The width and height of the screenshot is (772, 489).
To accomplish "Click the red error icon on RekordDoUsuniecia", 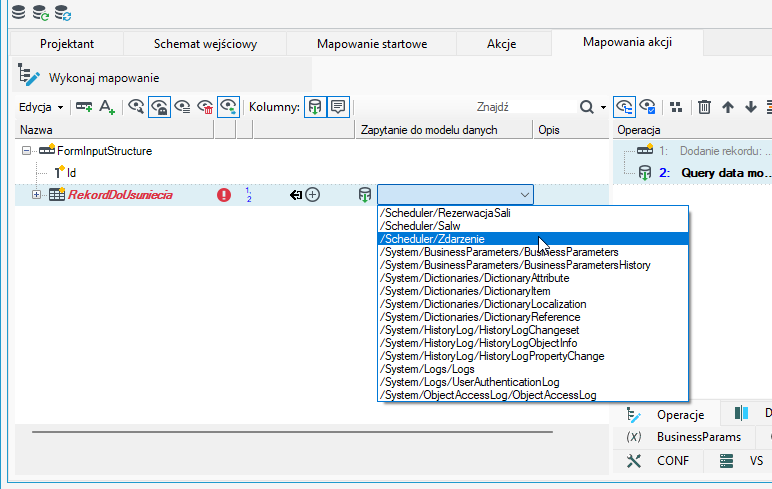I will tap(224, 195).
